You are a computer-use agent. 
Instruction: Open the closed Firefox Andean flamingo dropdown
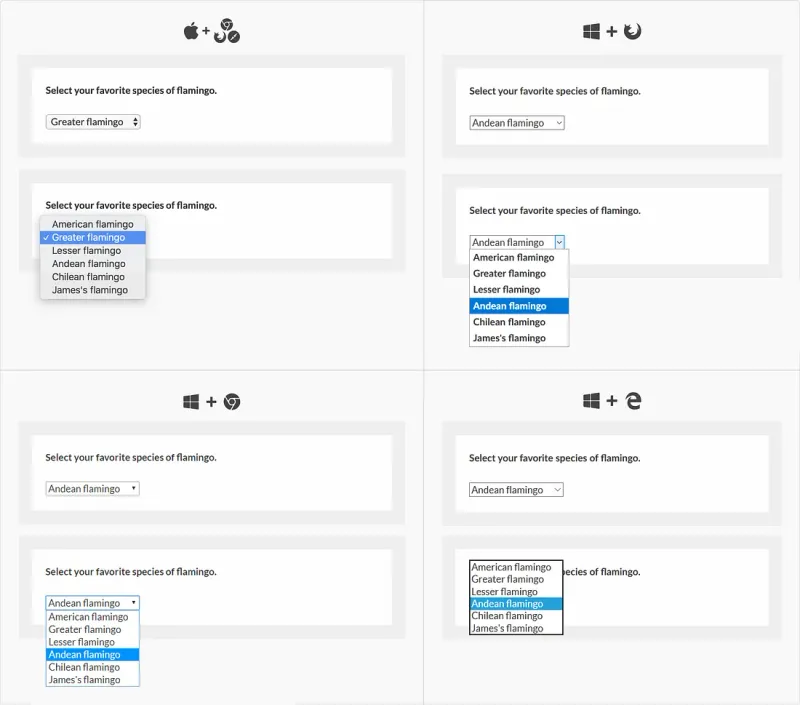point(517,123)
